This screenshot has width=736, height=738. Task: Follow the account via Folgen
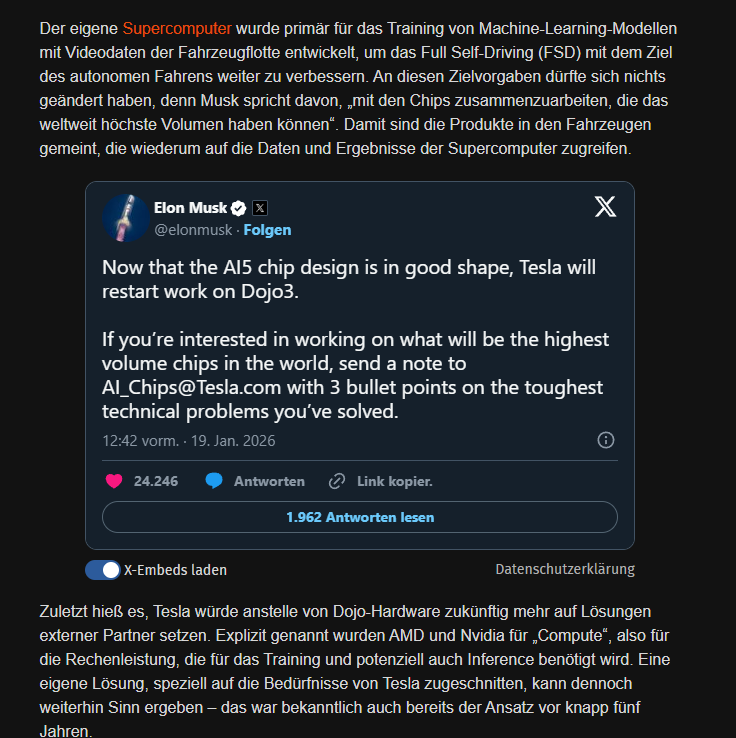[x=267, y=230]
